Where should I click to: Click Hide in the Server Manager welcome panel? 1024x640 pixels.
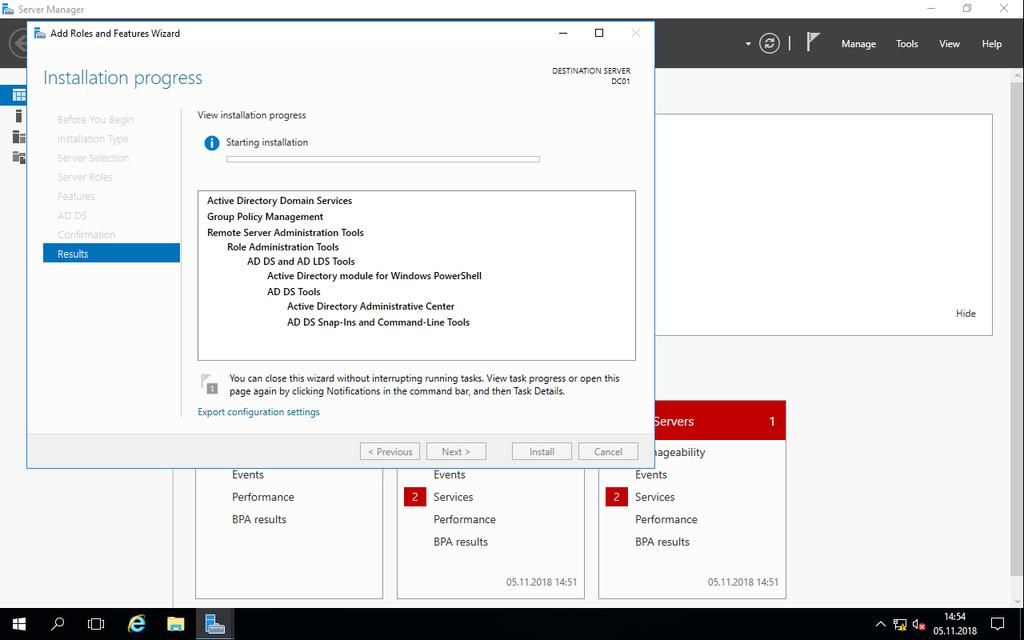pyautogui.click(x=965, y=313)
